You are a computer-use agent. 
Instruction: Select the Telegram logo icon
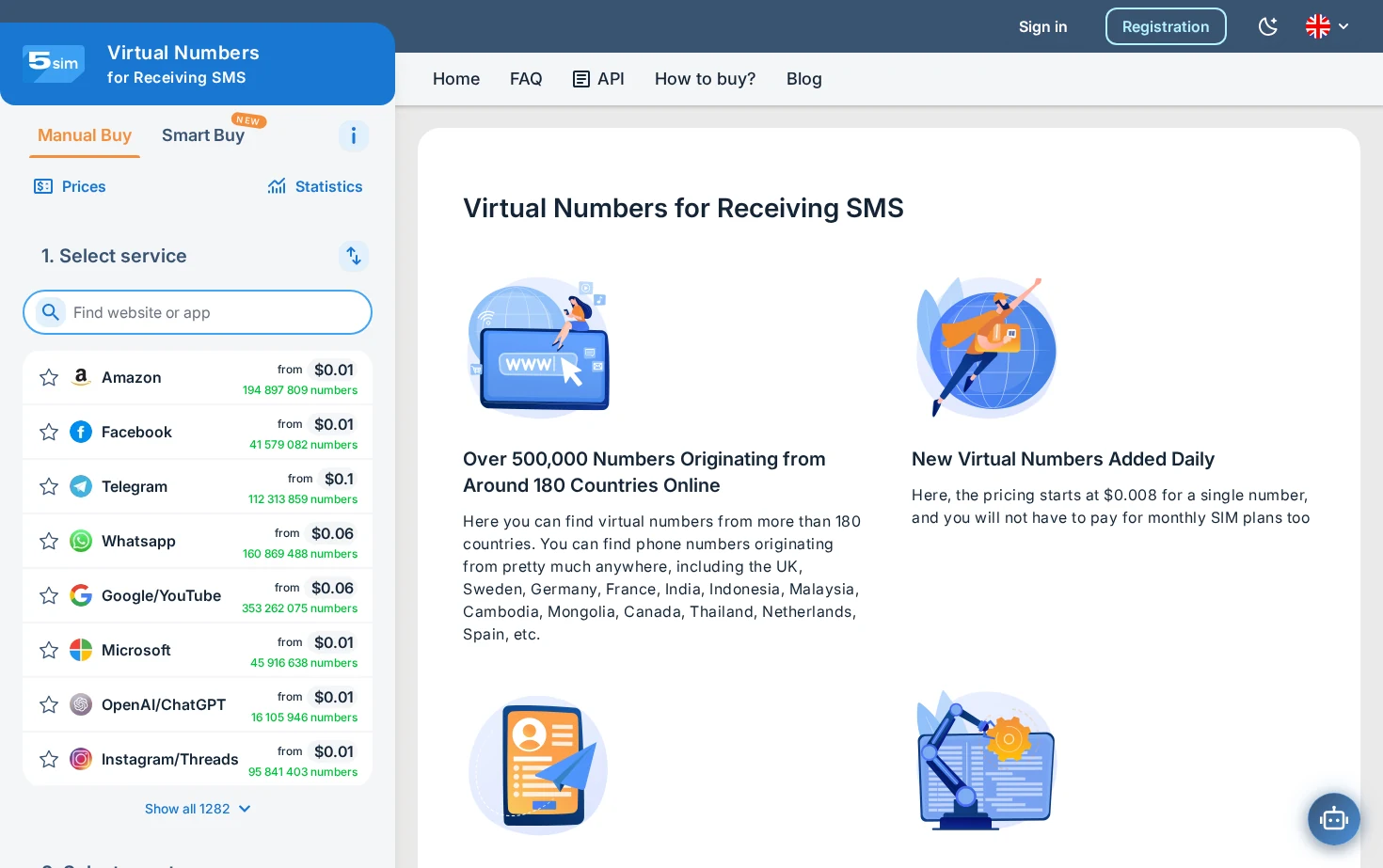(81, 486)
